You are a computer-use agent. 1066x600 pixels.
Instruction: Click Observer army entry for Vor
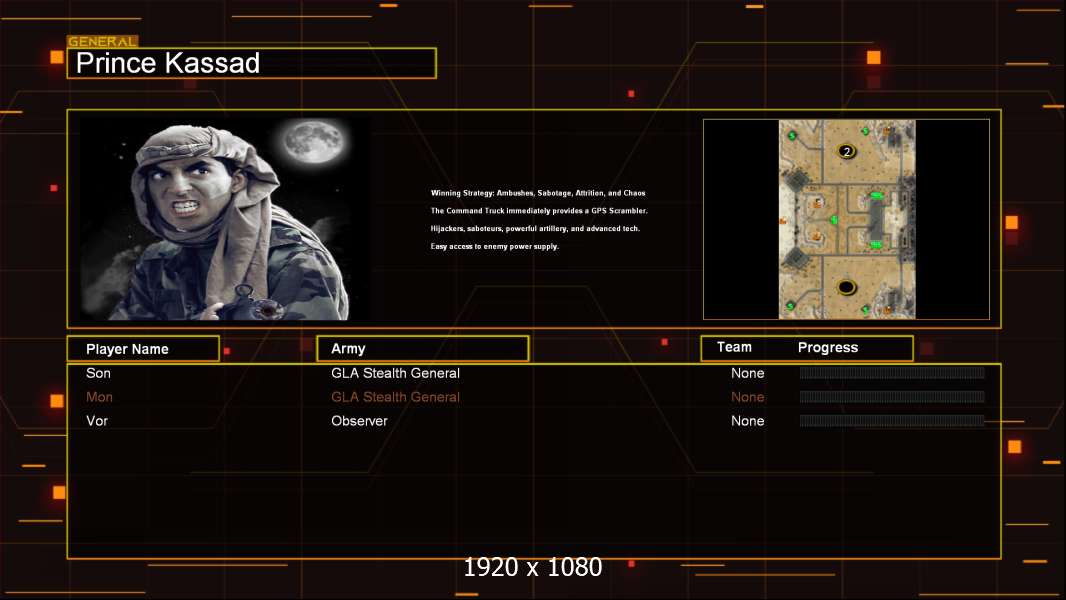[x=360, y=421]
